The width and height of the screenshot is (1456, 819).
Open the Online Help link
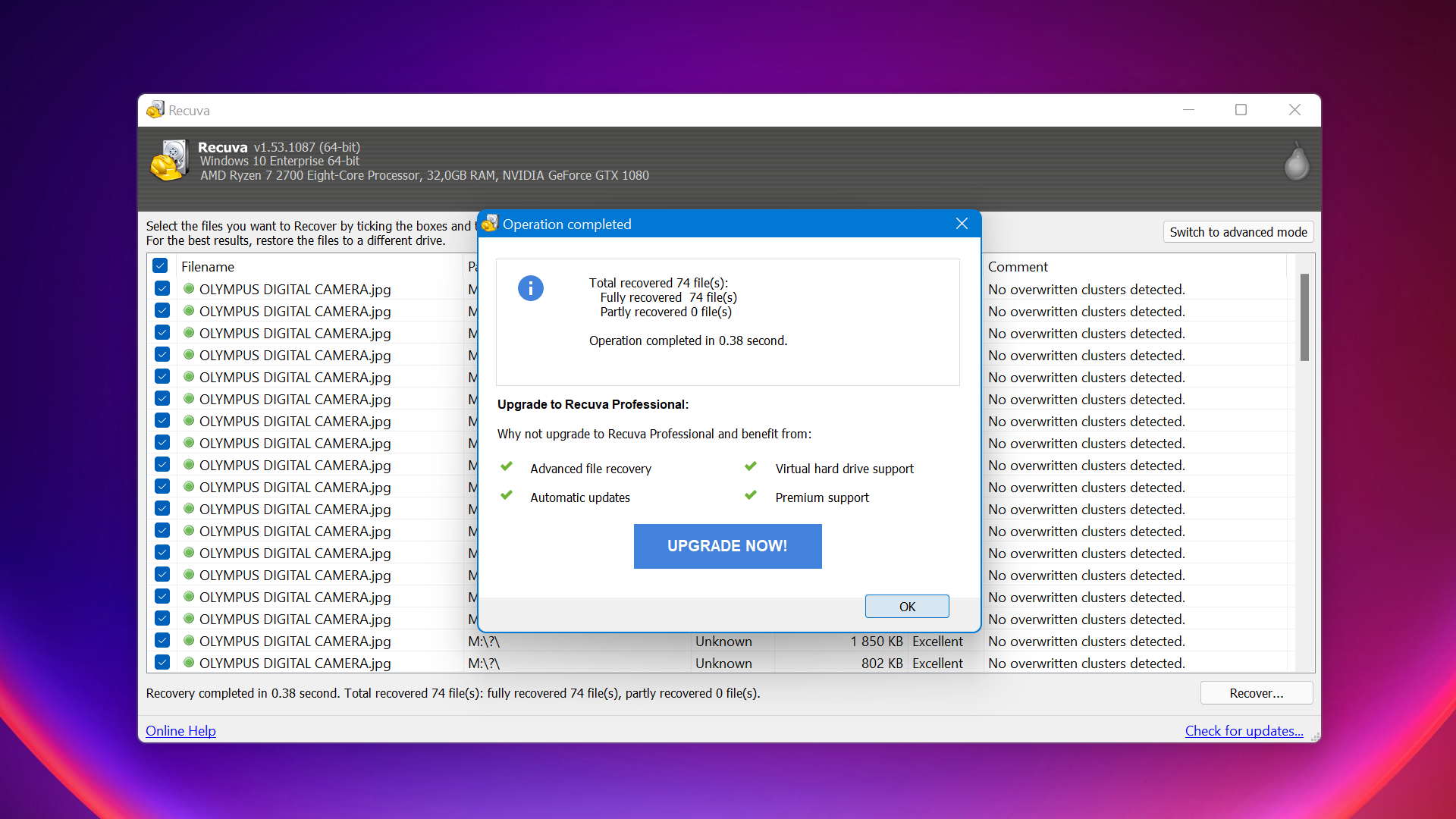[x=180, y=731]
